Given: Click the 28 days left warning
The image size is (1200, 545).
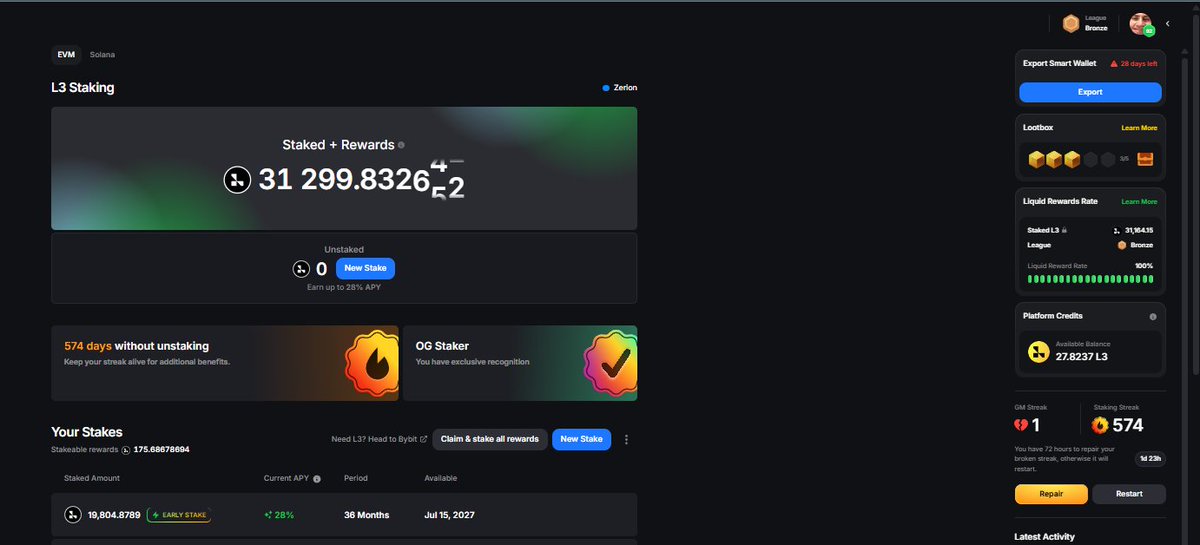Looking at the screenshot, I should 1133,63.
